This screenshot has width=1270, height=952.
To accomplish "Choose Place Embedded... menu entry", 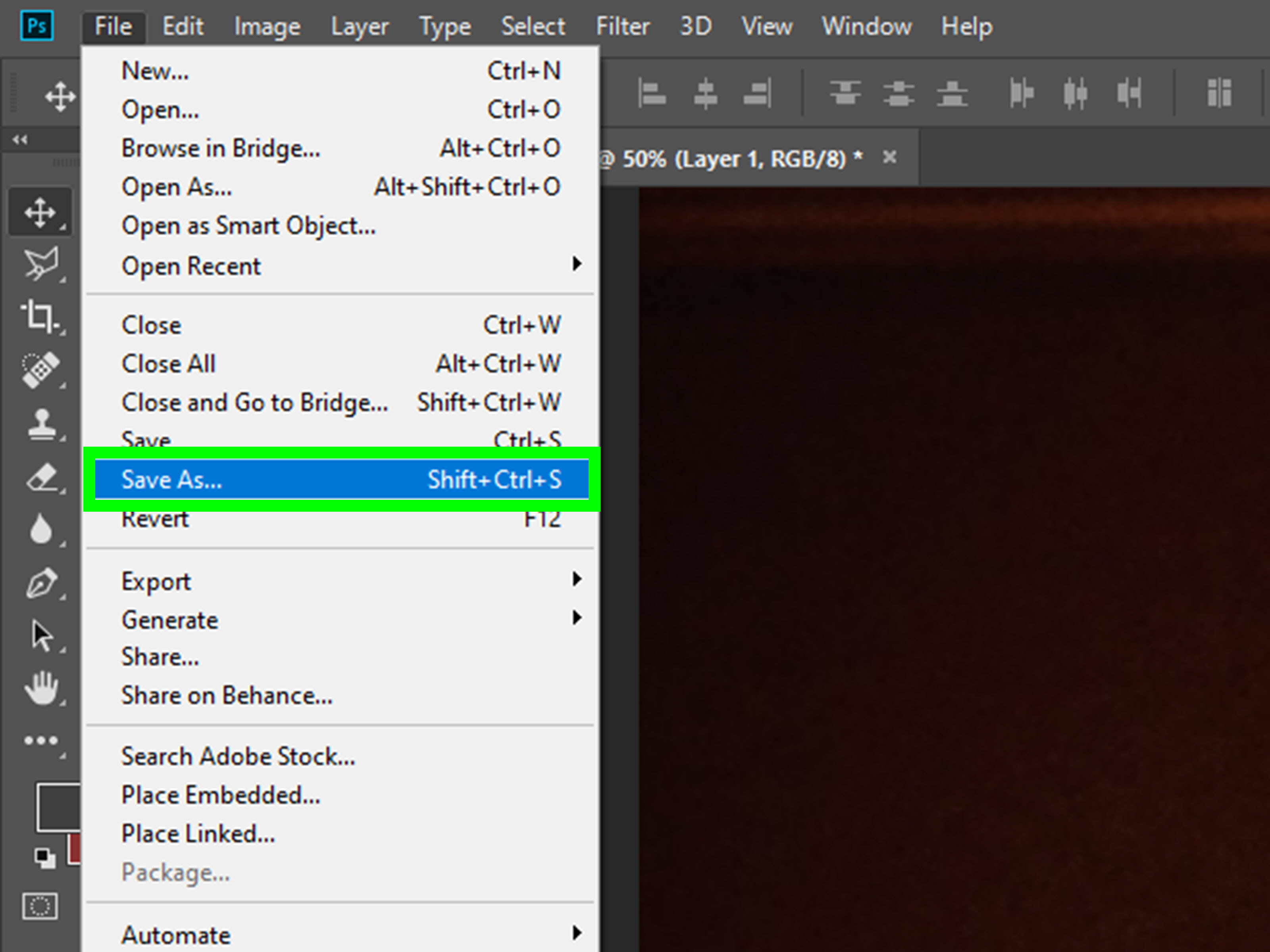I will coord(342,795).
